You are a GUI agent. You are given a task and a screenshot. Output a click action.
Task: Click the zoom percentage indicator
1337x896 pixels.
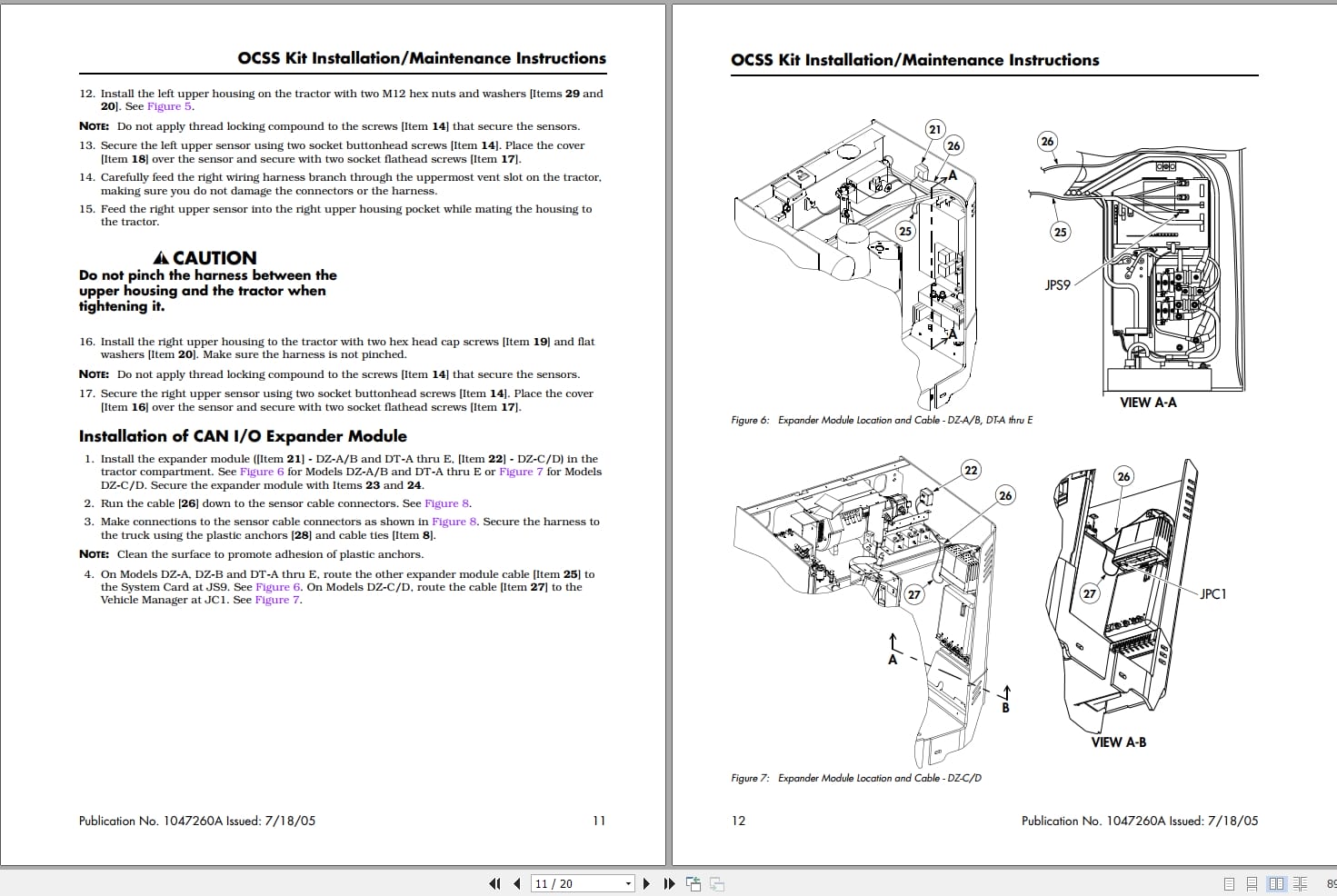(x=1328, y=882)
